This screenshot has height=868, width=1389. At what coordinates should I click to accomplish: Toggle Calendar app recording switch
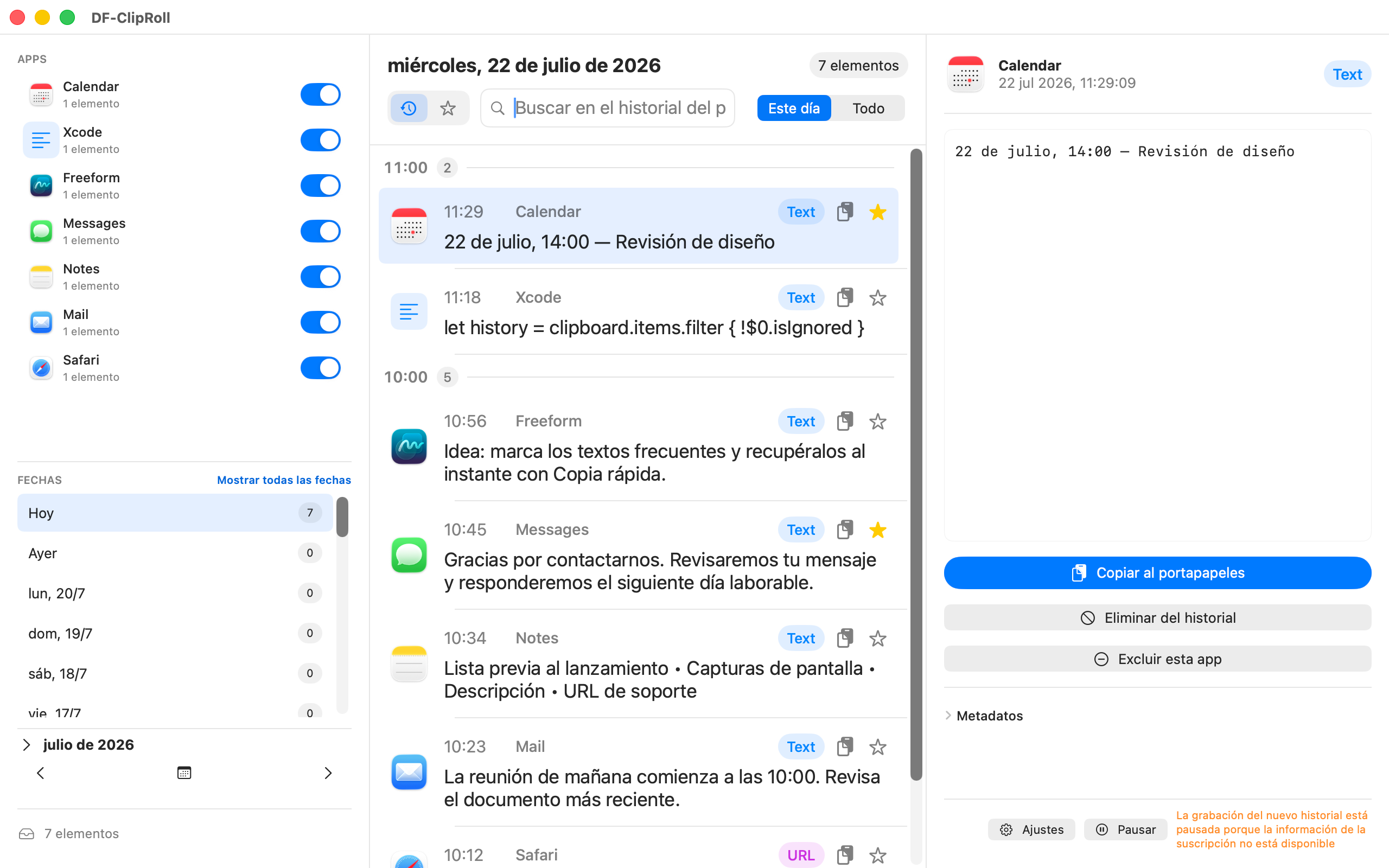click(x=320, y=94)
